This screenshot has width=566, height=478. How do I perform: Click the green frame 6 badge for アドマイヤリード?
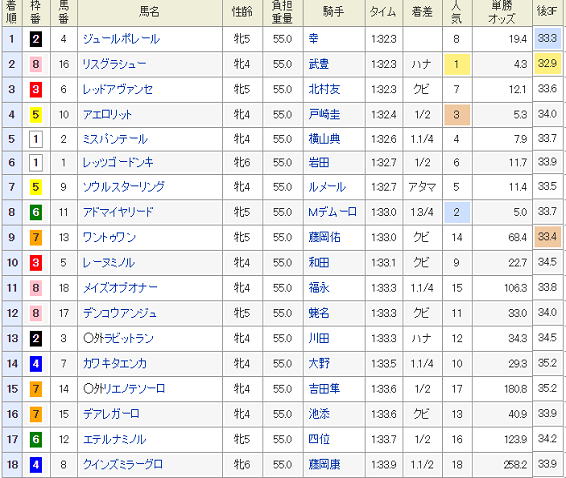(x=35, y=212)
